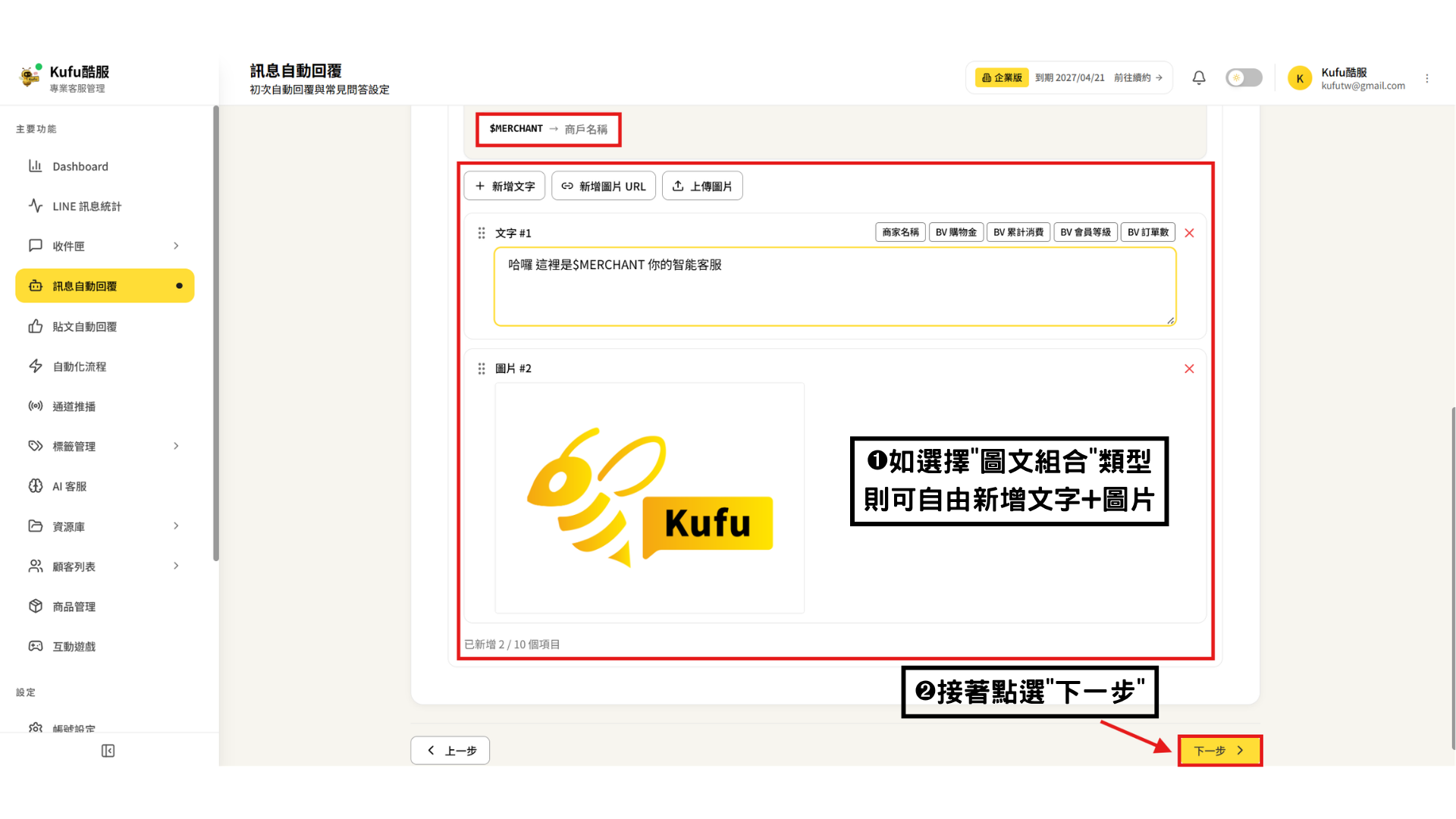
Task: Open the notification bell
Action: click(1199, 77)
